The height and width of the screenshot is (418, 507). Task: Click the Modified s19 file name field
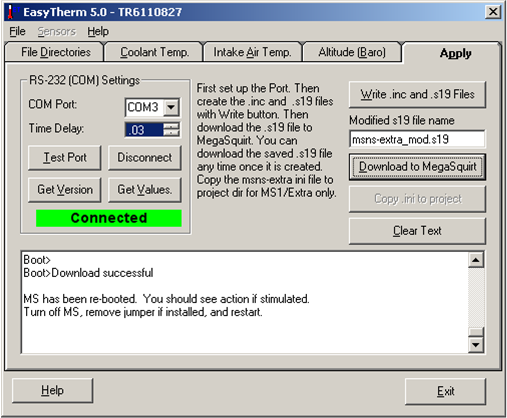pyautogui.click(x=417, y=139)
